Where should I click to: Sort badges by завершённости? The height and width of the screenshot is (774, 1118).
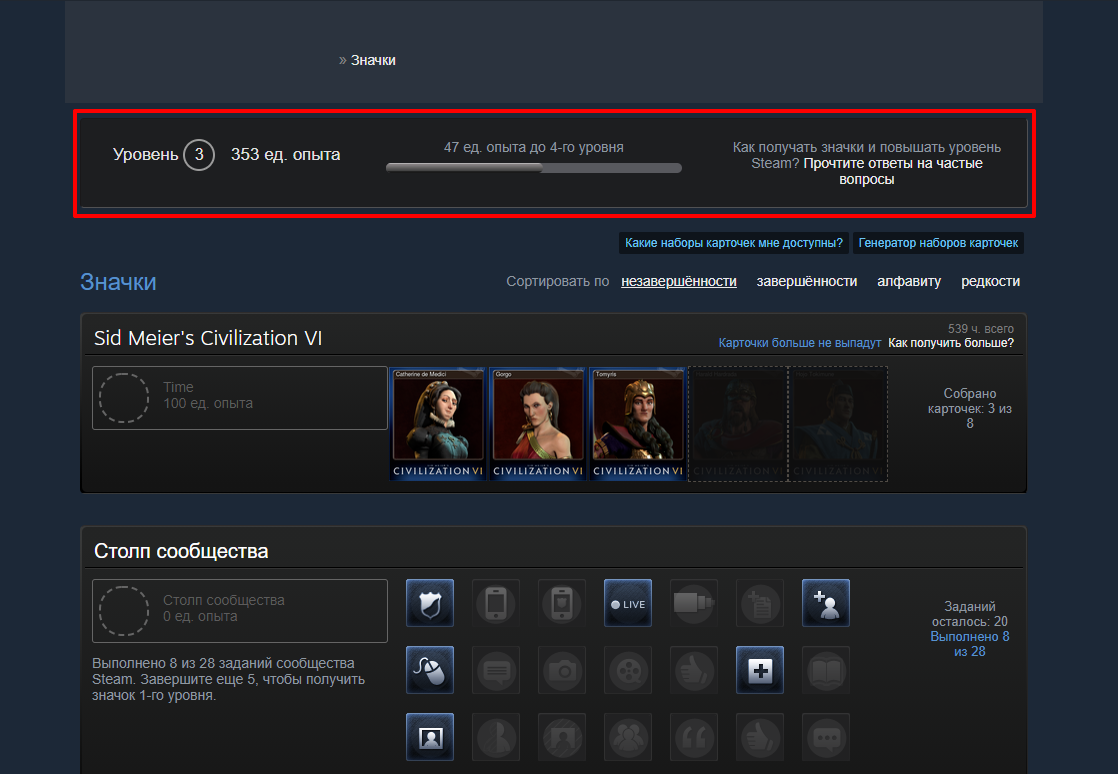[806, 282]
